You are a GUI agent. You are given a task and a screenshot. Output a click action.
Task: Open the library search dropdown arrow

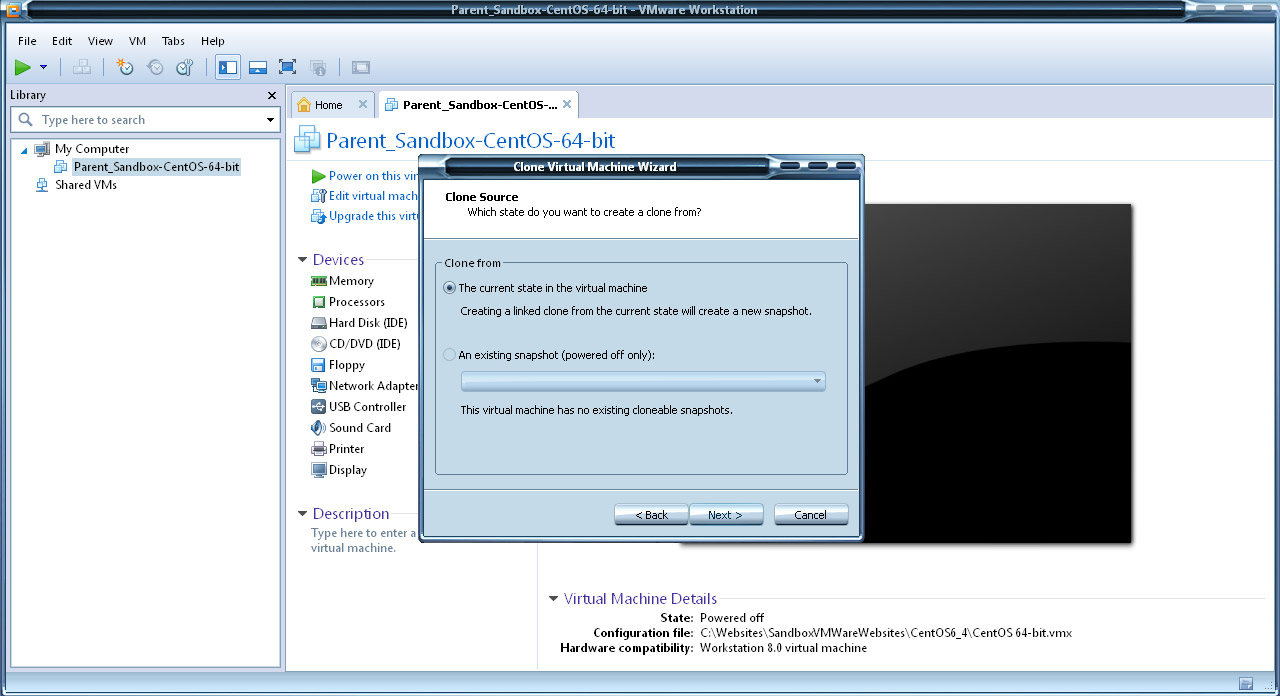(270, 120)
